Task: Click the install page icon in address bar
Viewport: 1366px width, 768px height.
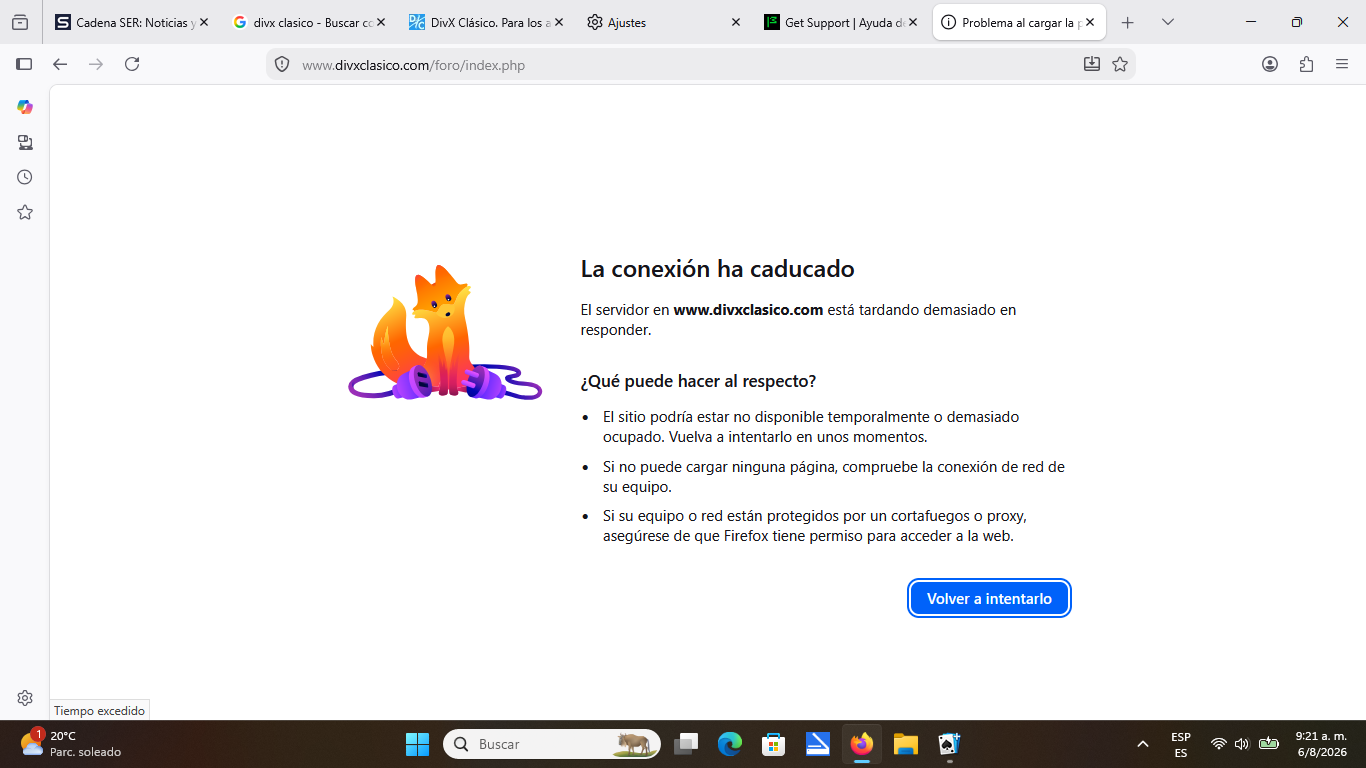Action: (x=1092, y=64)
